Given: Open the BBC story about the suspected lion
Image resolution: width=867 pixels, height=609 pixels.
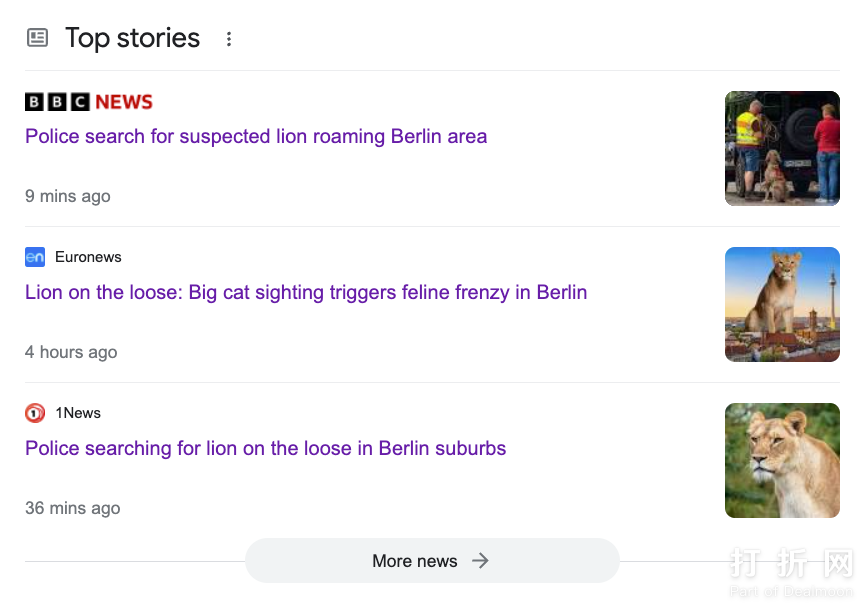Looking at the screenshot, I should click(x=256, y=136).
